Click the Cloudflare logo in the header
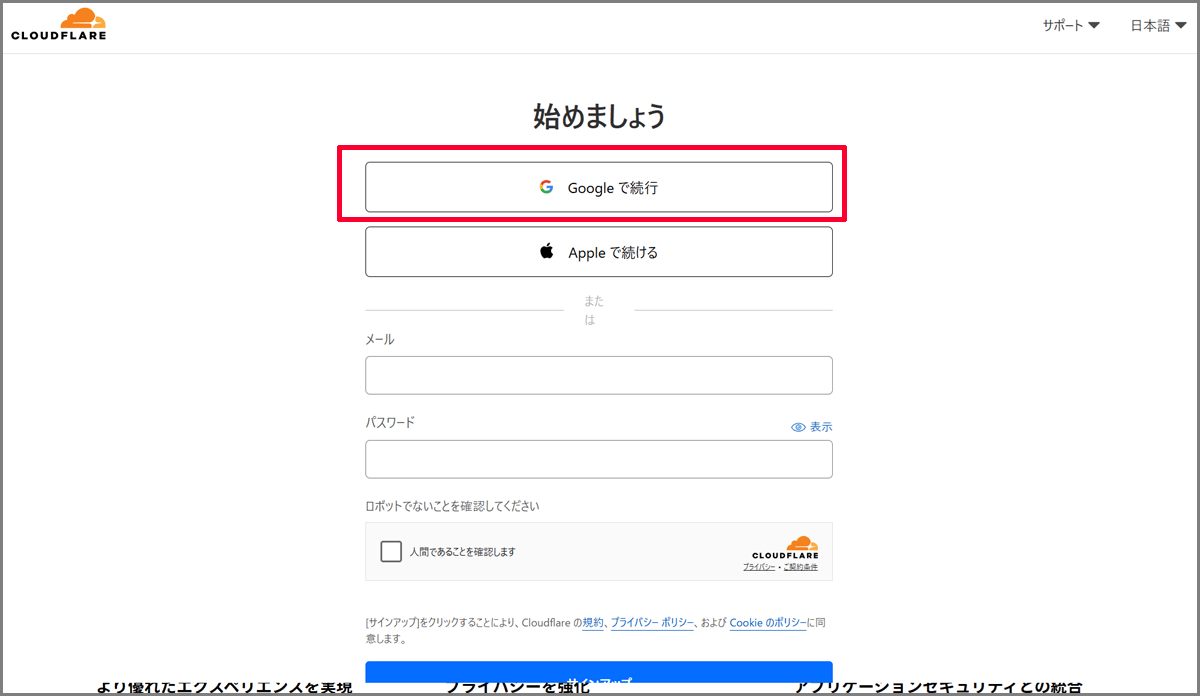 [59, 25]
